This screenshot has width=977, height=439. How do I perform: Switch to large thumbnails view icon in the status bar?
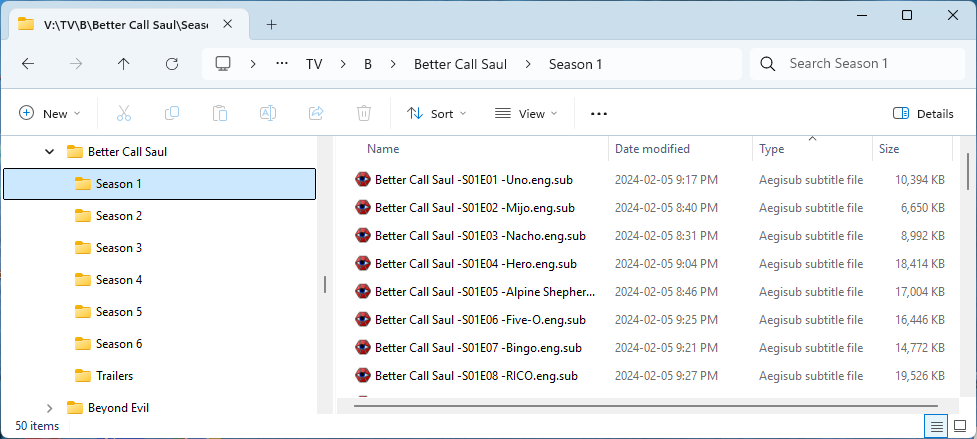960,427
